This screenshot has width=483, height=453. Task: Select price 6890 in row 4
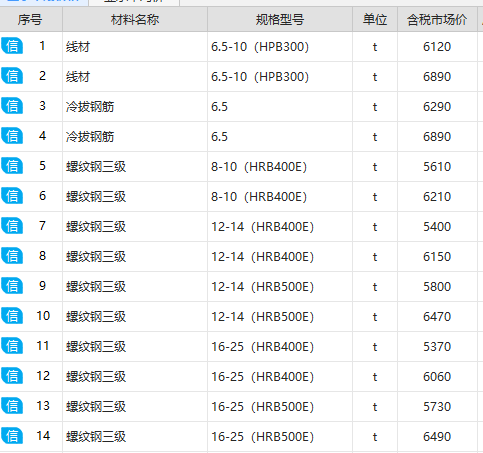(x=437, y=137)
